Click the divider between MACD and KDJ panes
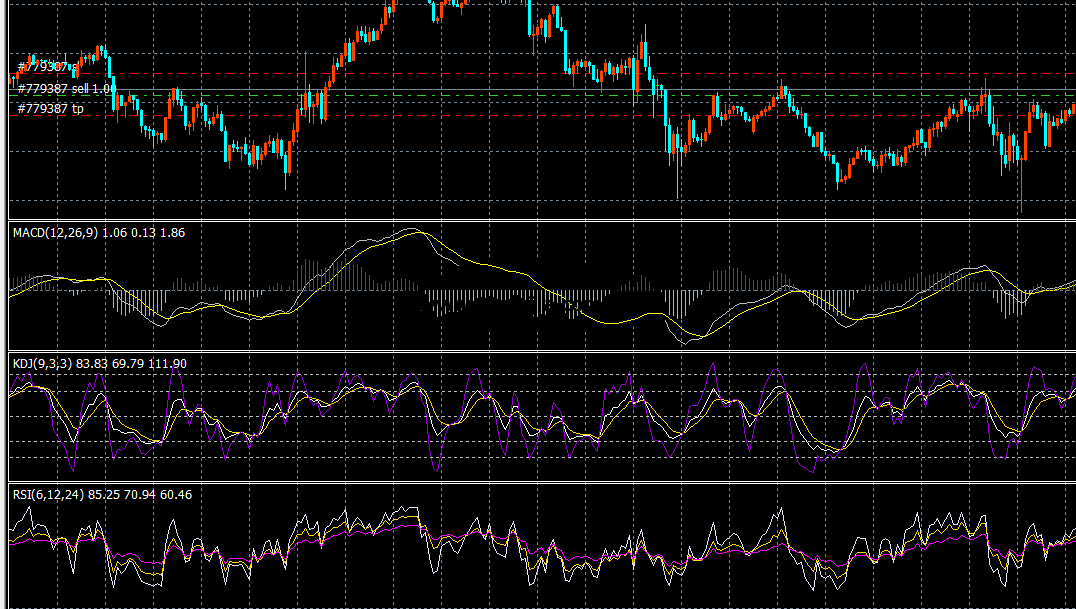Viewport: 1076px width, 609px height. tap(540, 351)
